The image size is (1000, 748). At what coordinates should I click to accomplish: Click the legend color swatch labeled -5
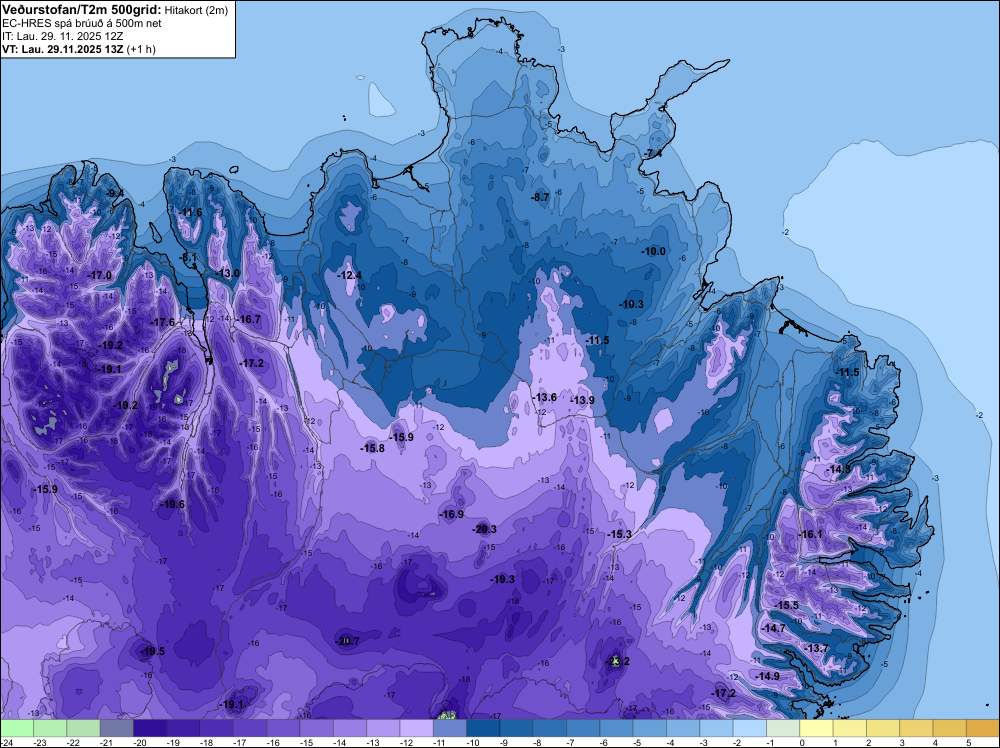click(x=649, y=728)
